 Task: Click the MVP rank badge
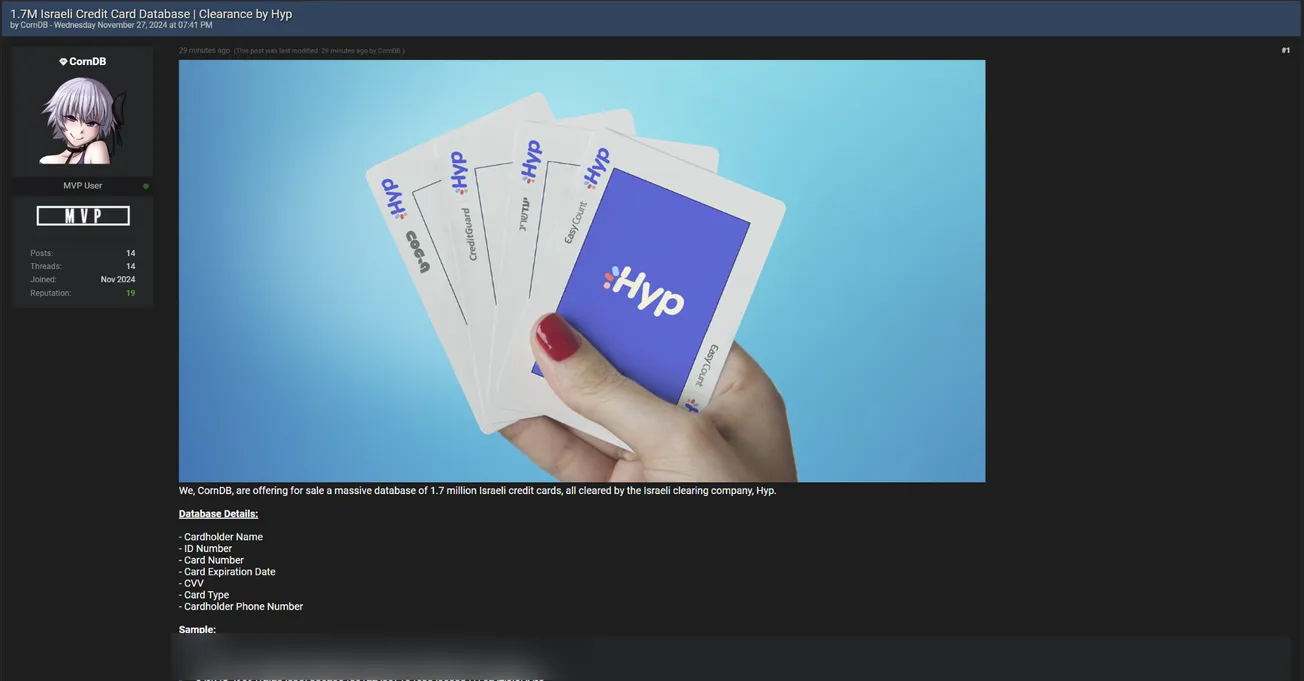(x=83, y=215)
